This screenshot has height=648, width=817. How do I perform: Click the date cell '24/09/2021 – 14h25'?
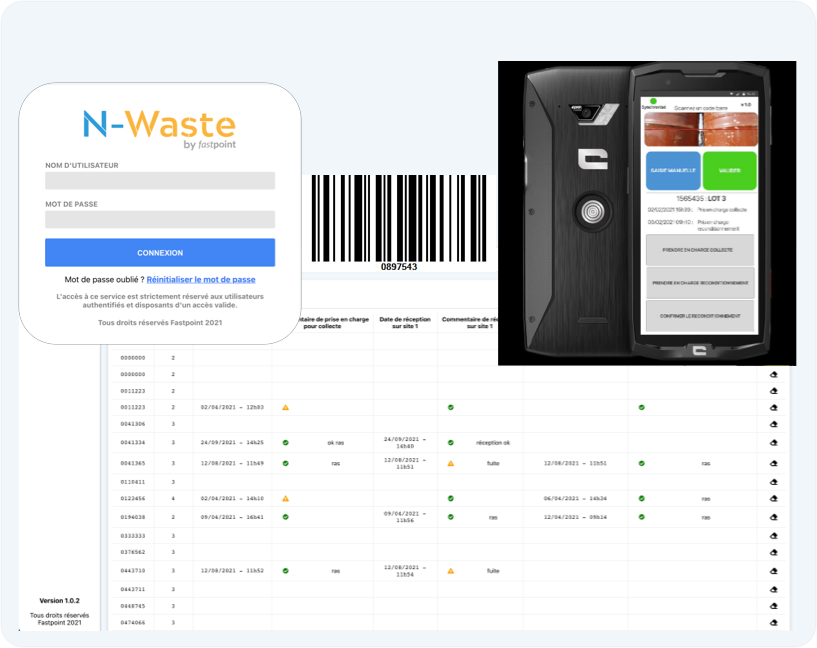232,443
